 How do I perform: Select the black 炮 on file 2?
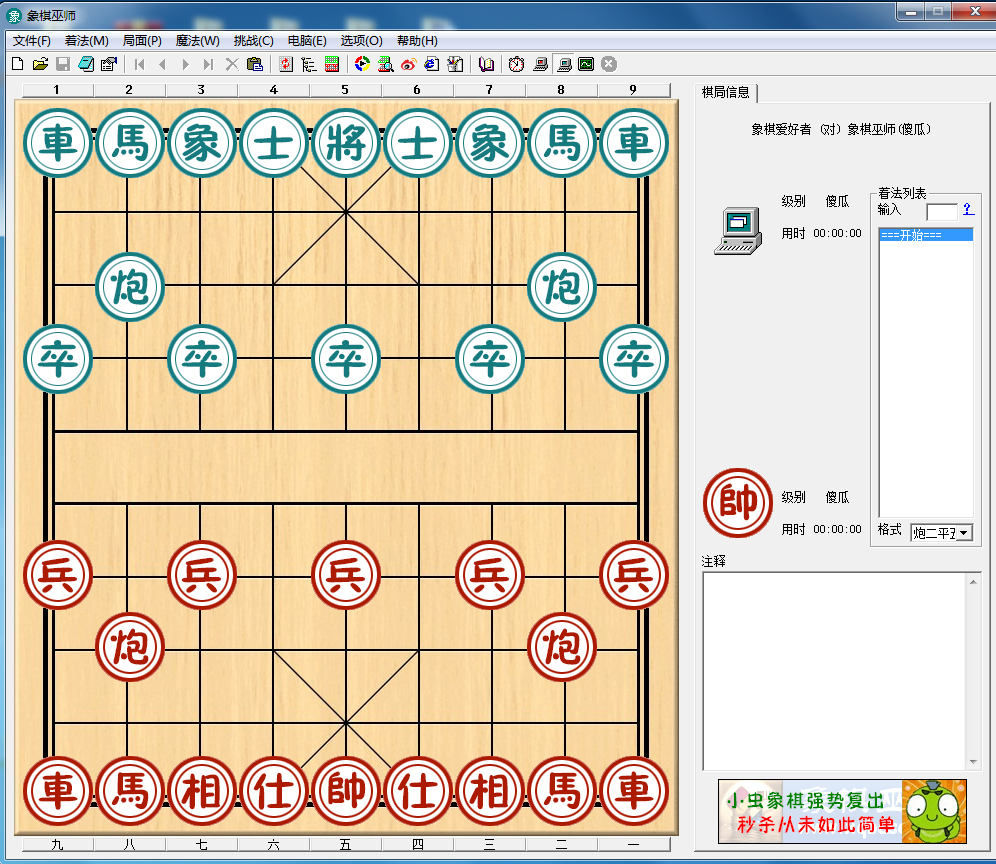[x=130, y=287]
